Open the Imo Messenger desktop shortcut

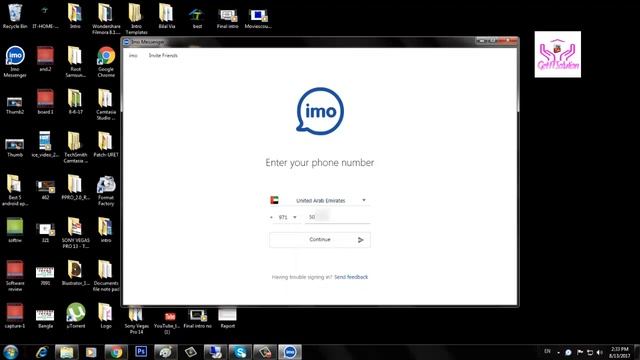[15, 62]
